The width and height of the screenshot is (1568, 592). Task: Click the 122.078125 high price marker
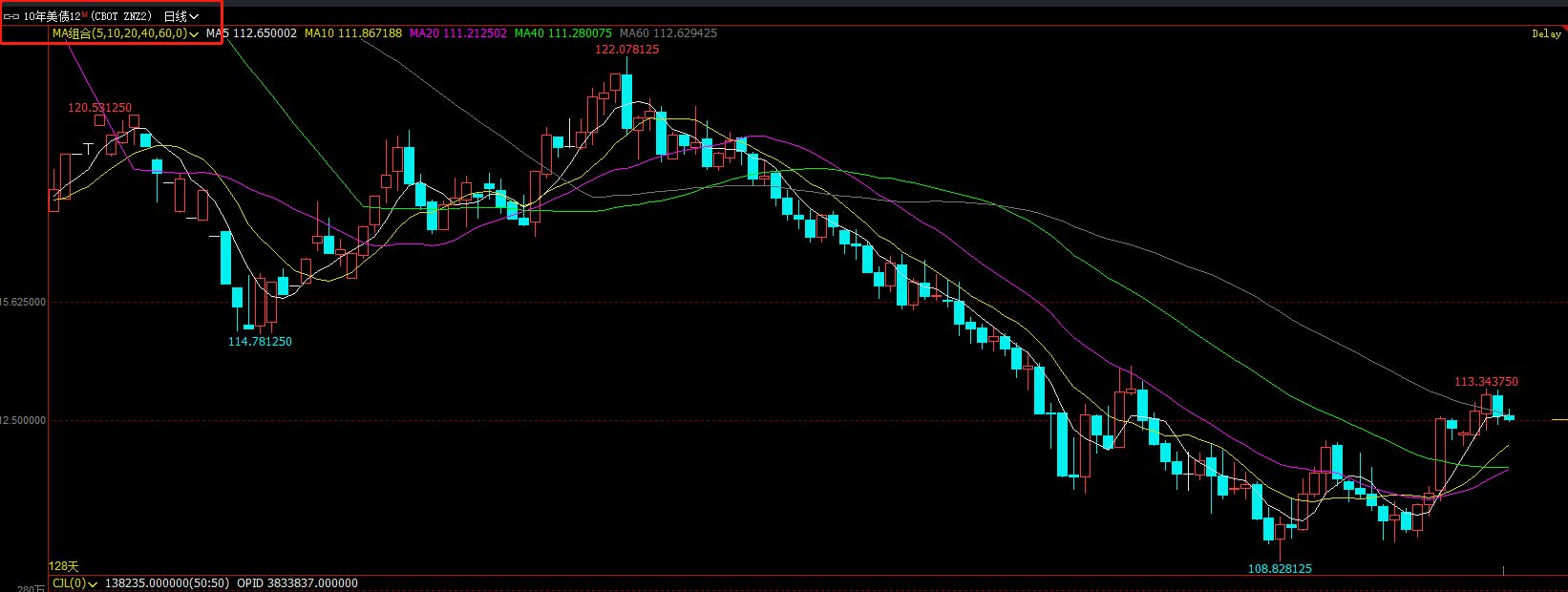point(626,50)
